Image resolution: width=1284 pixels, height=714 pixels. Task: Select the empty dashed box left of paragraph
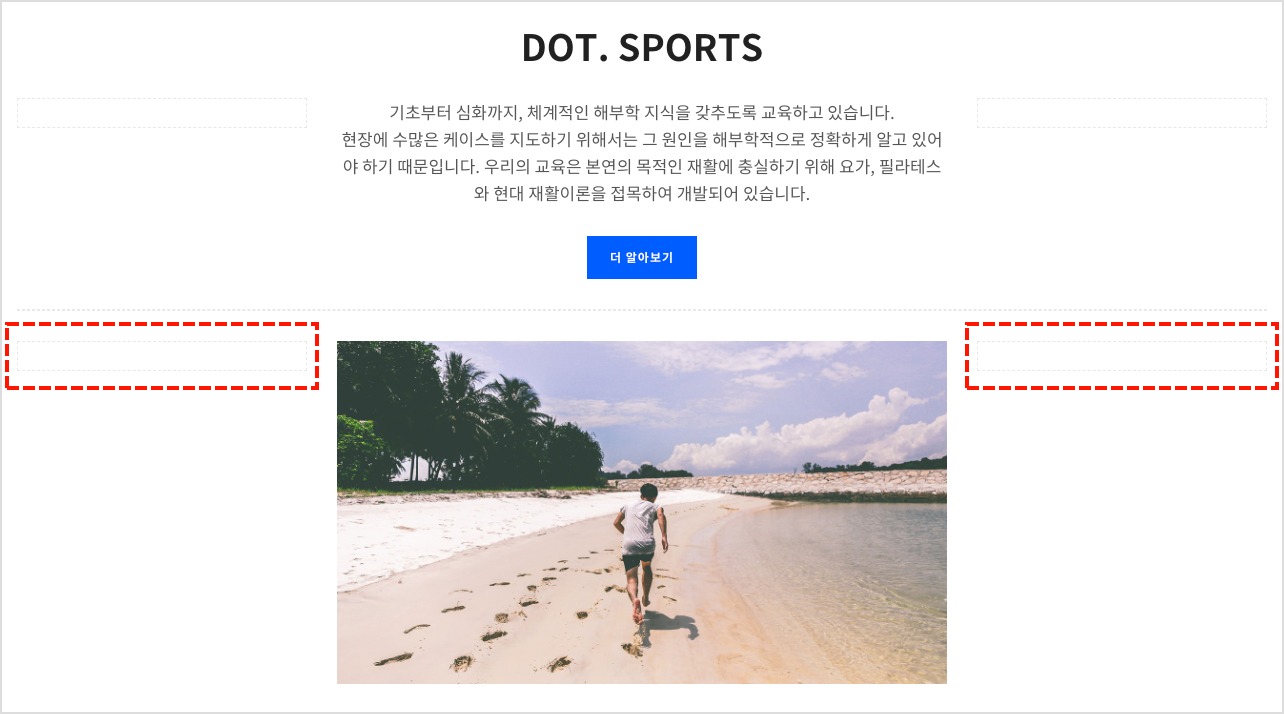coord(162,113)
